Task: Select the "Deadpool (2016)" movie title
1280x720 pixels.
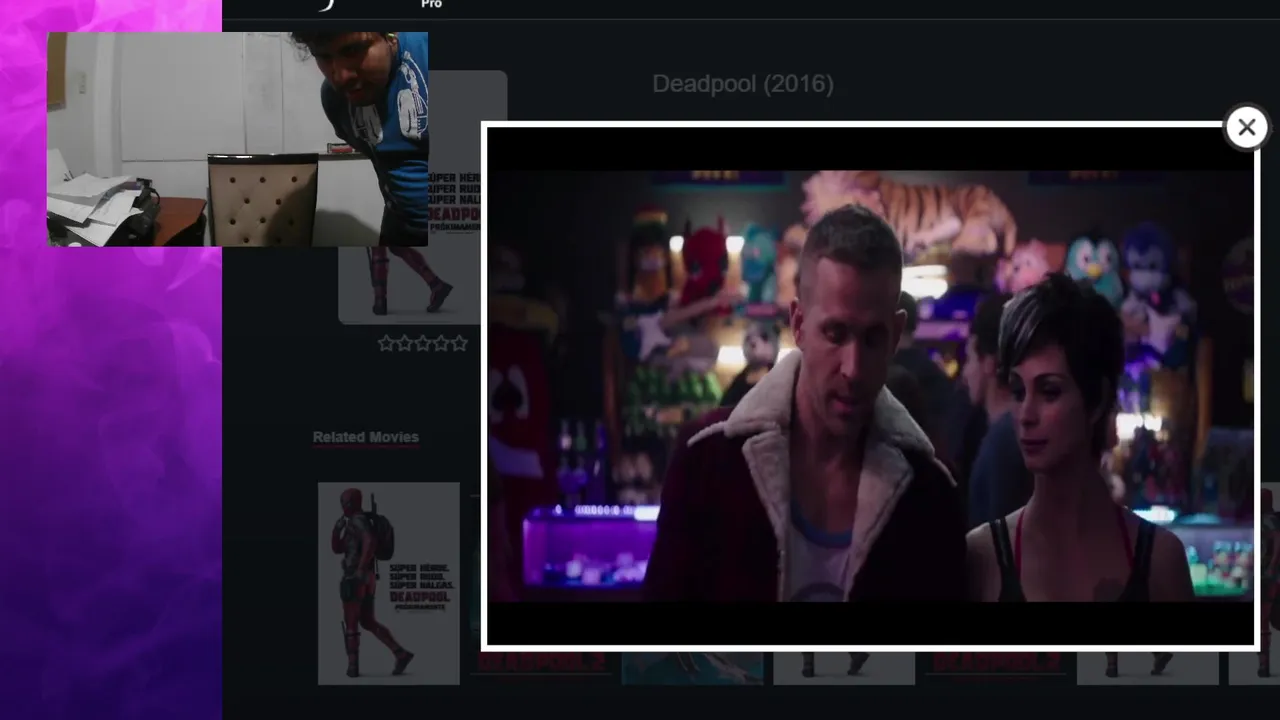Action: 743,84
